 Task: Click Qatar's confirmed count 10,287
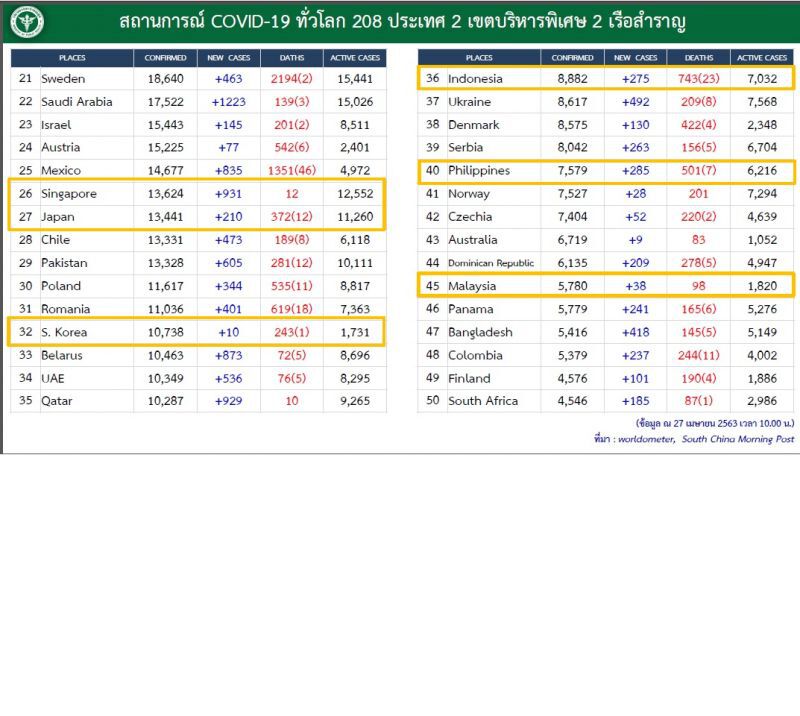[x=165, y=401]
